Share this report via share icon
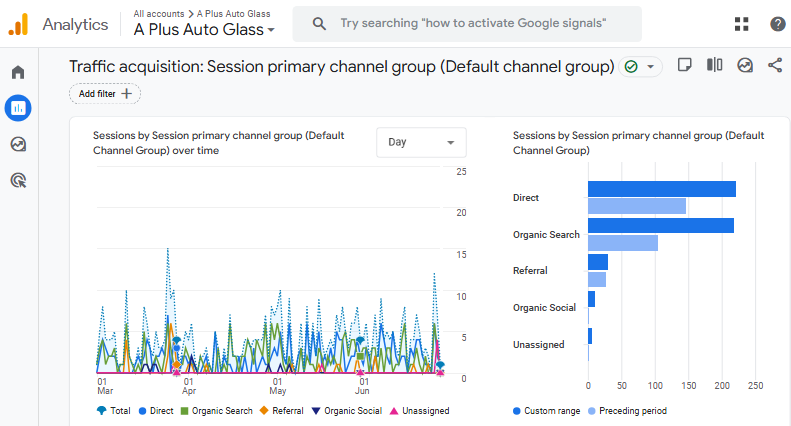791x426 pixels. 775,65
